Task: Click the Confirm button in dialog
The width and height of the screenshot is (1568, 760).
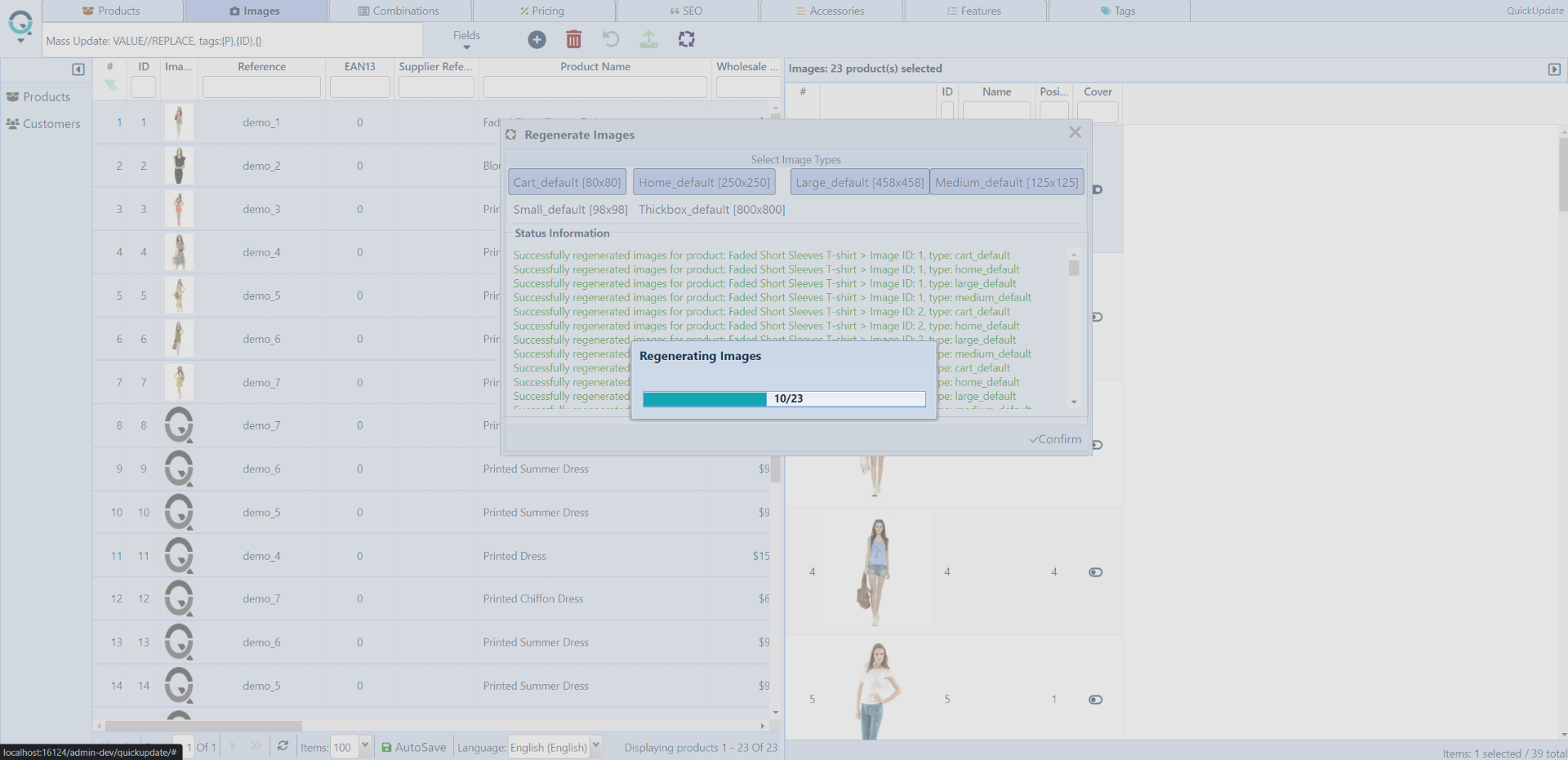Action: 1055,439
